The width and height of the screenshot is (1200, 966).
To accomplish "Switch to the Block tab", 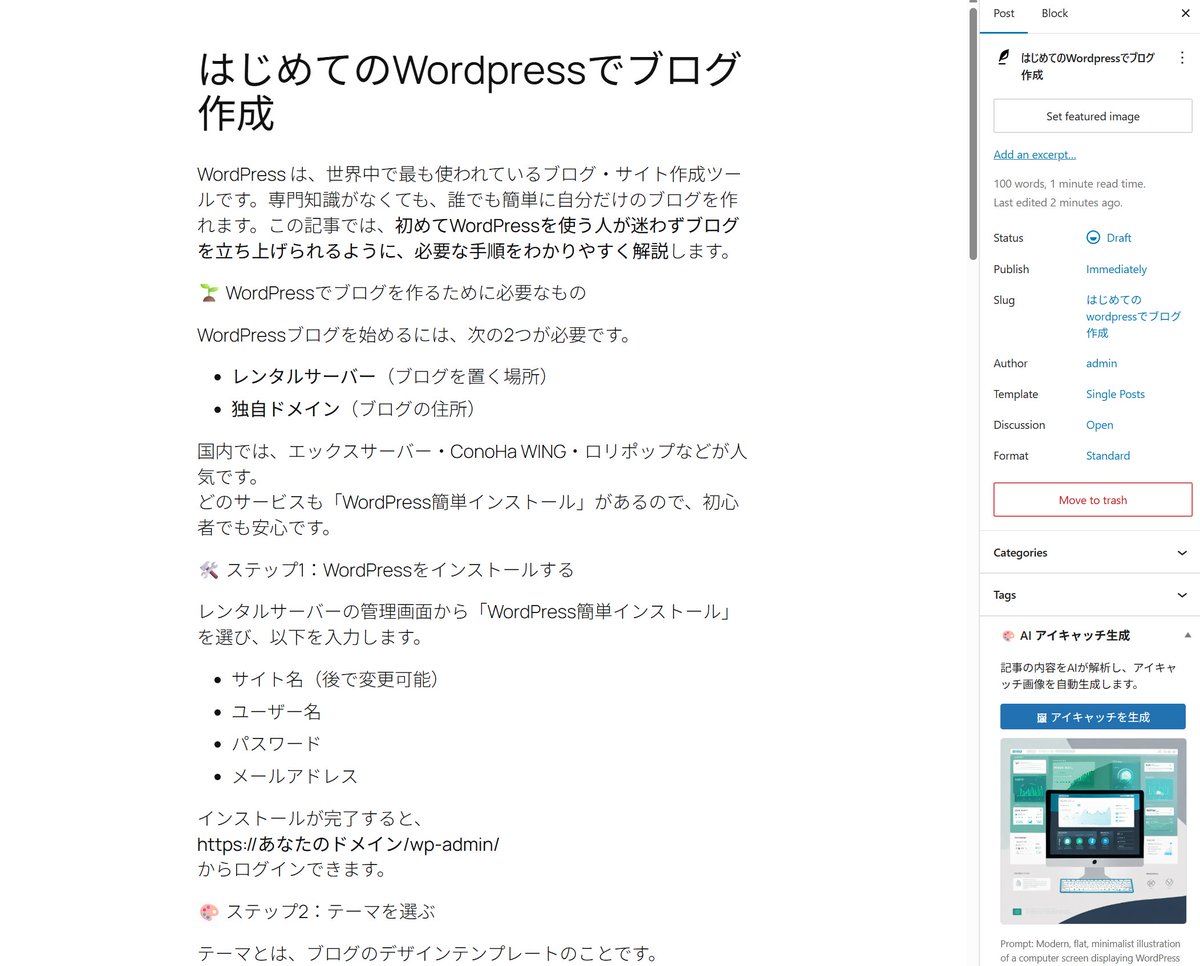I will 1054,14.
